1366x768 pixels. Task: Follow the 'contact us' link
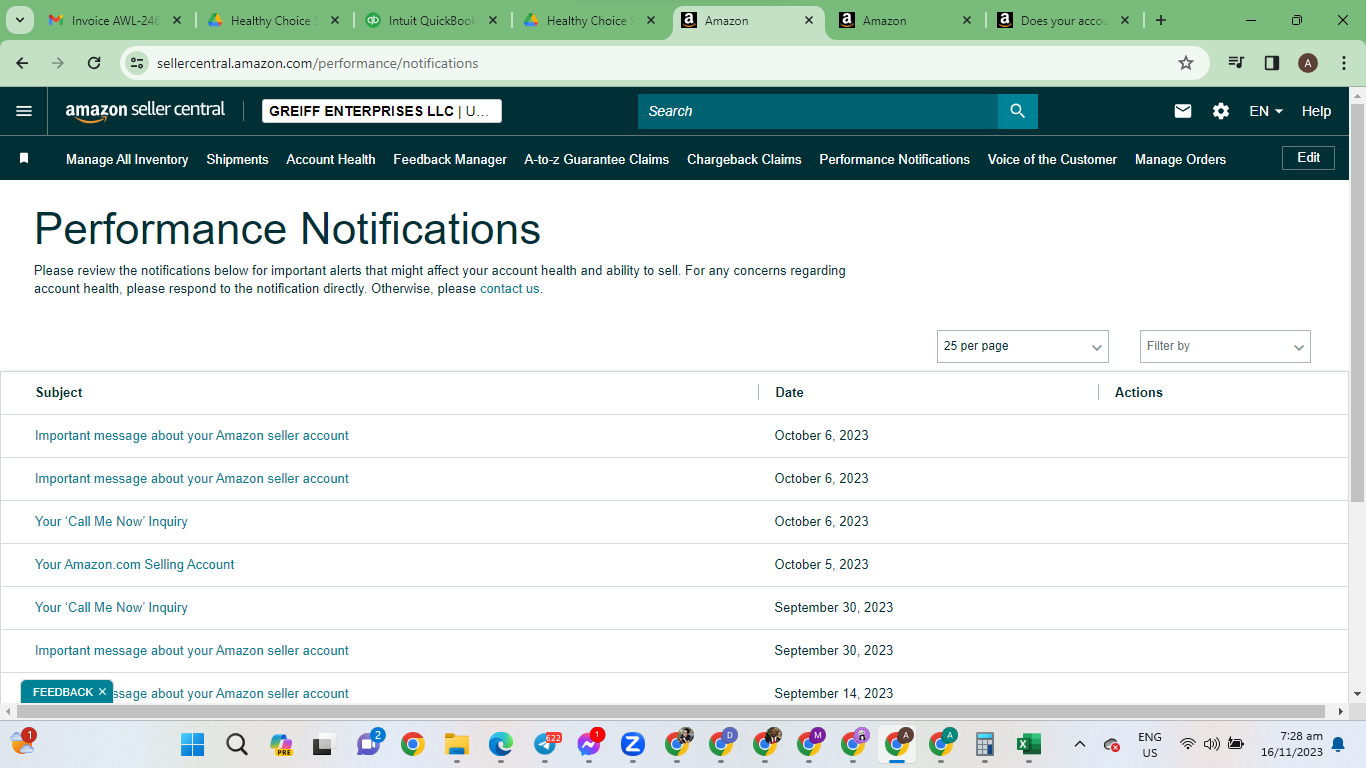click(x=510, y=289)
